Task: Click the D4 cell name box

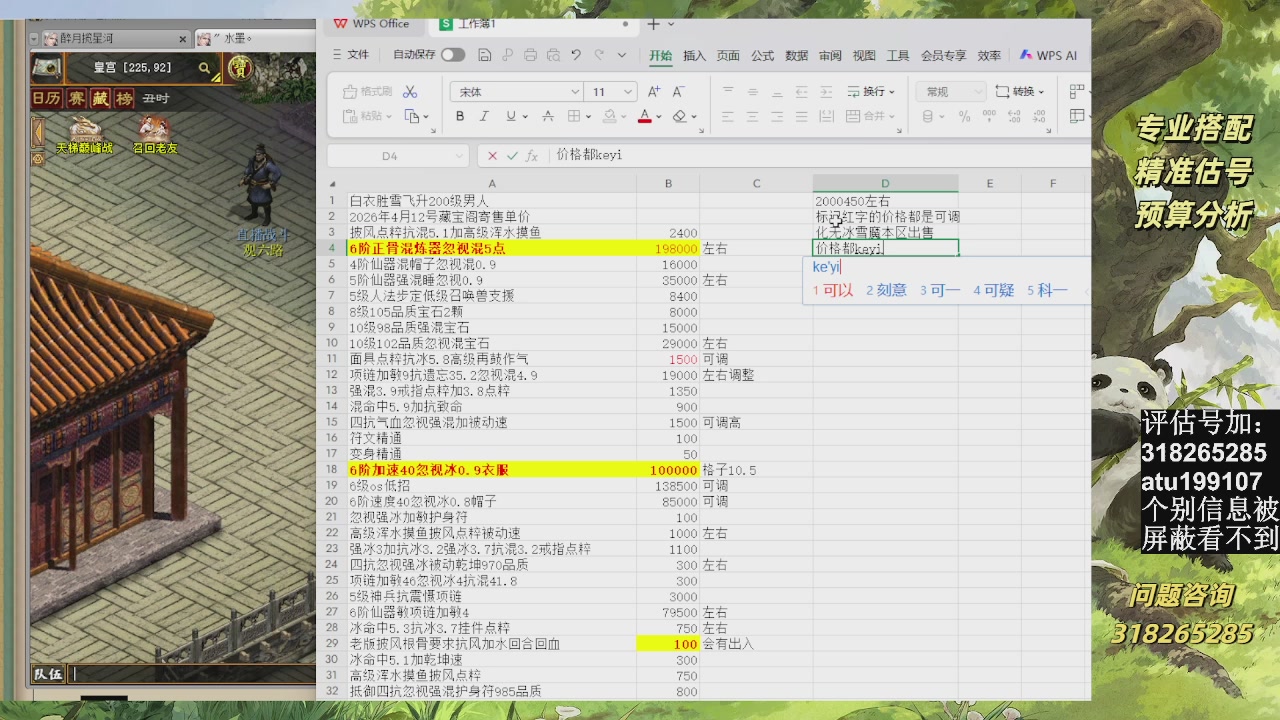Action: click(x=390, y=156)
